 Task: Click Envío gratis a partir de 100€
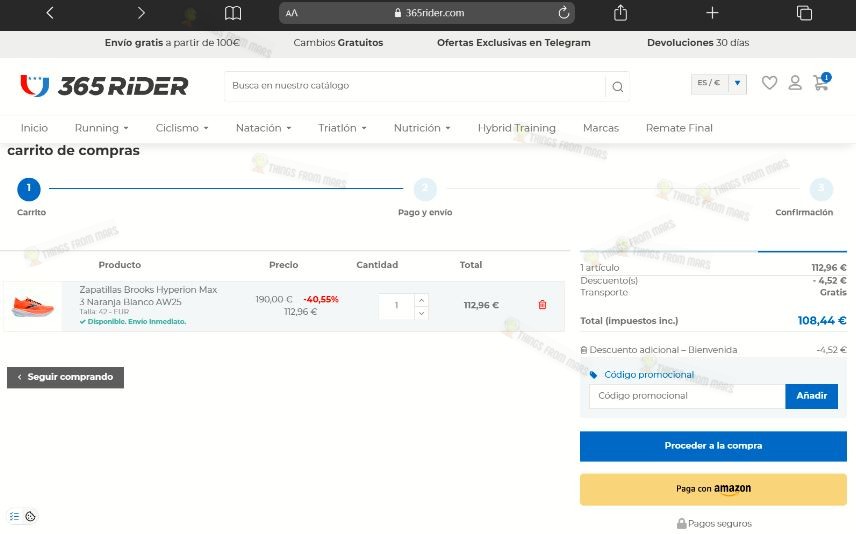(x=172, y=43)
